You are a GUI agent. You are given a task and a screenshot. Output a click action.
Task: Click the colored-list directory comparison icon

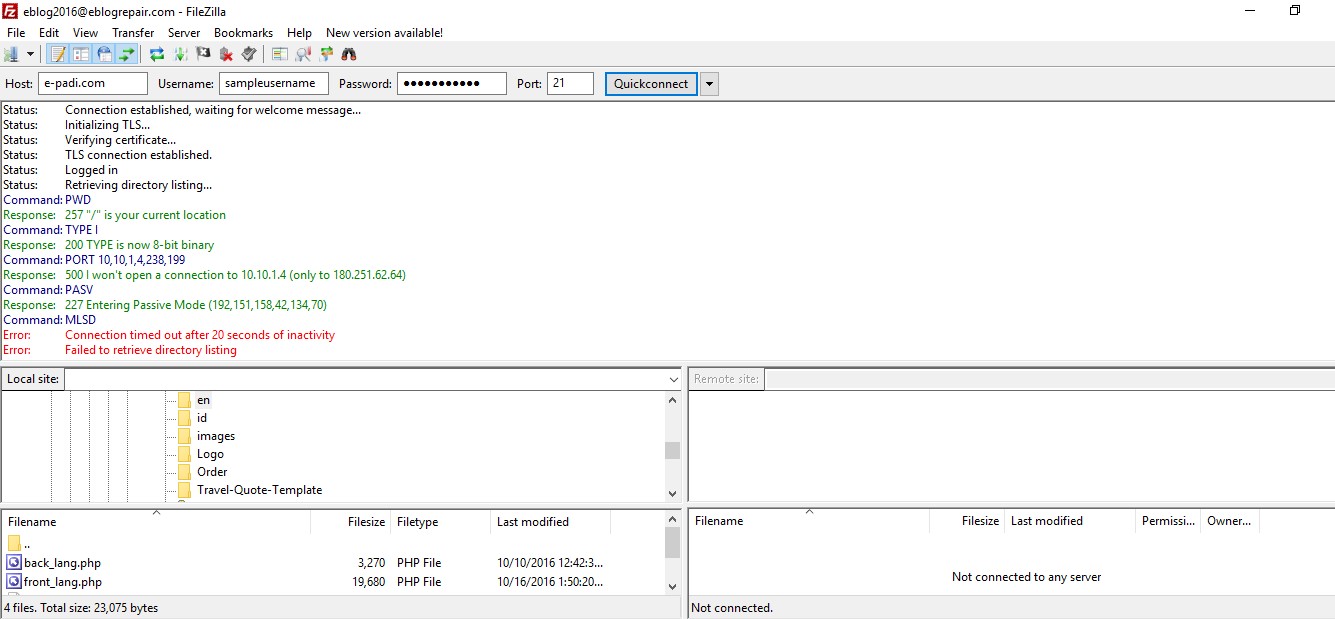point(279,54)
